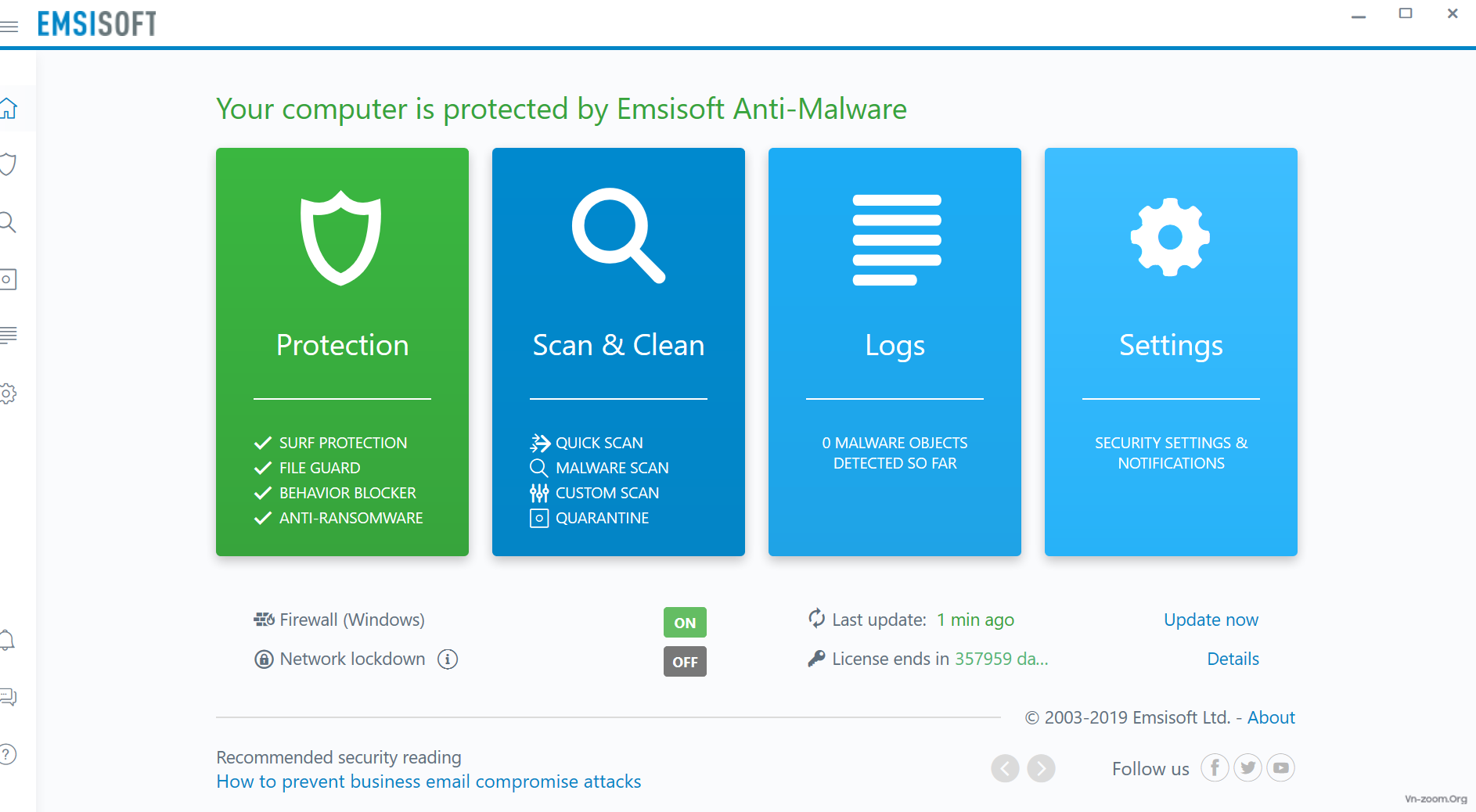Select Custom Scan in the Scan & Clean tile
Screen dimensions: 1476x812
click(607, 493)
